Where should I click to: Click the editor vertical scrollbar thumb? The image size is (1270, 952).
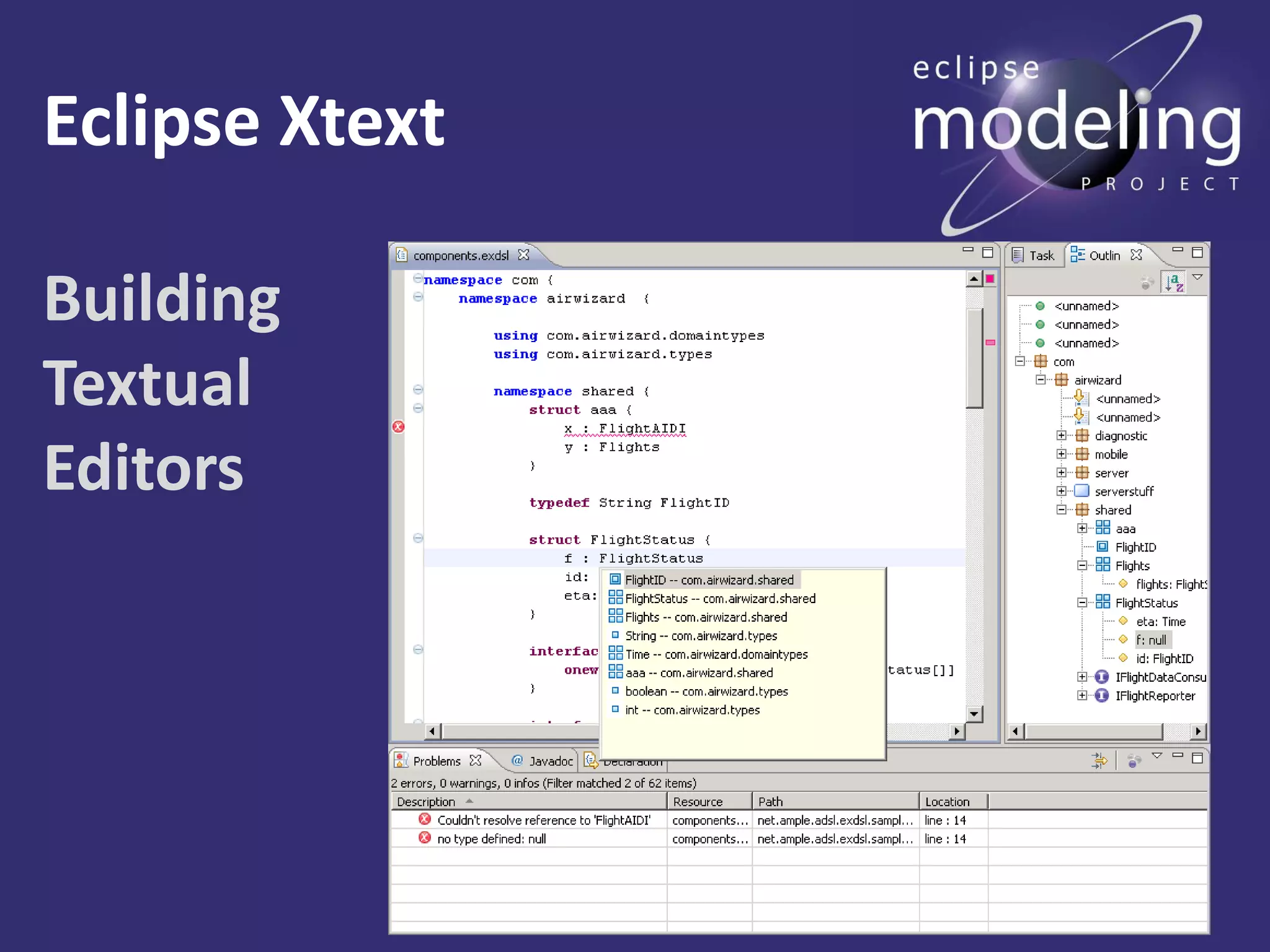tap(974, 359)
